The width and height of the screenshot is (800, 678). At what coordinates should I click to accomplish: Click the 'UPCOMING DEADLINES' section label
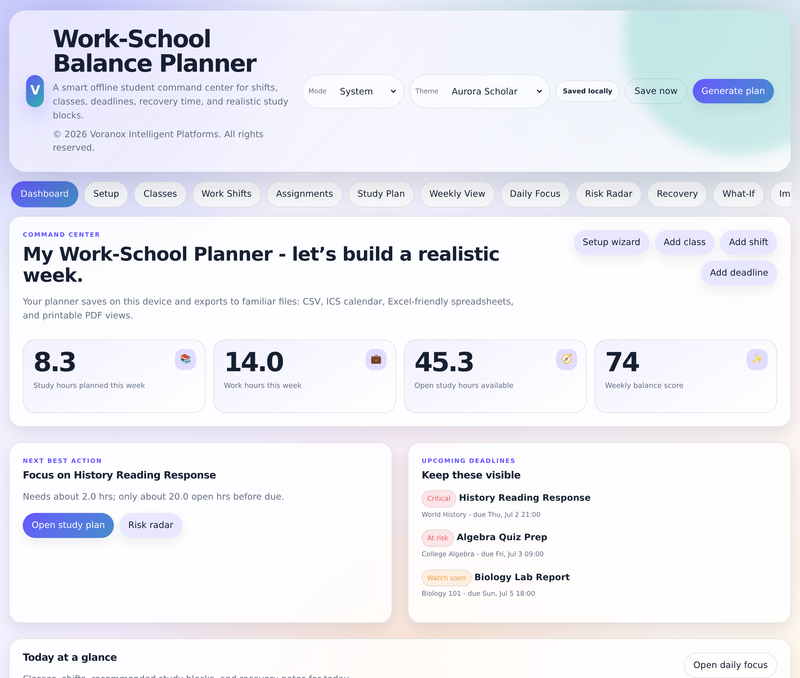(468, 461)
